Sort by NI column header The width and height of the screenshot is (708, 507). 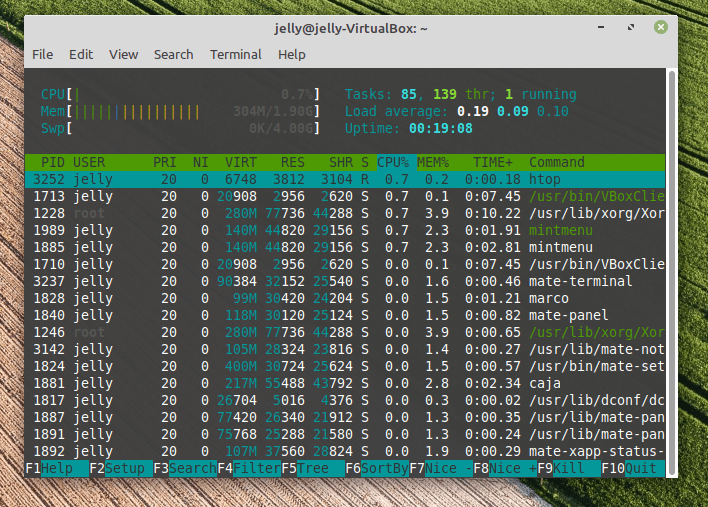tap(200, 162)
